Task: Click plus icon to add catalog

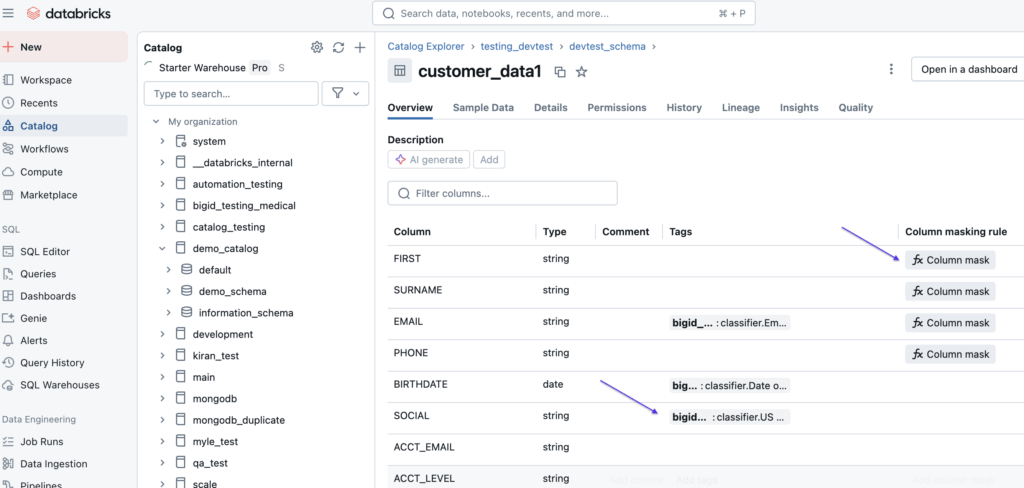Action: pos(360,47)
